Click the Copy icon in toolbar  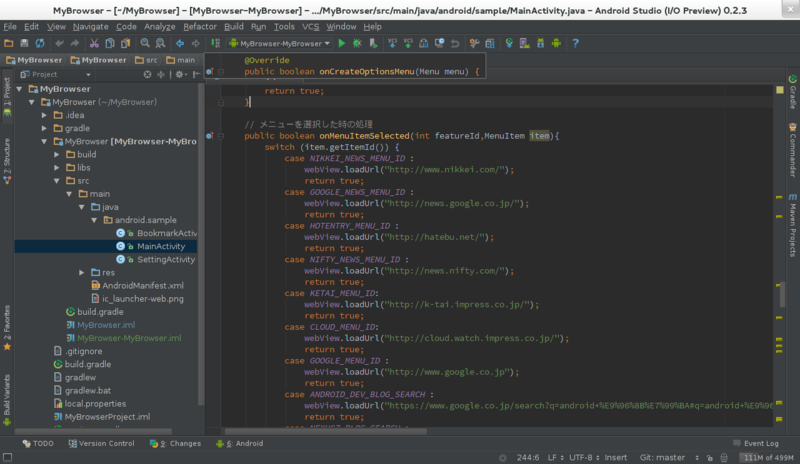point(110,43)
